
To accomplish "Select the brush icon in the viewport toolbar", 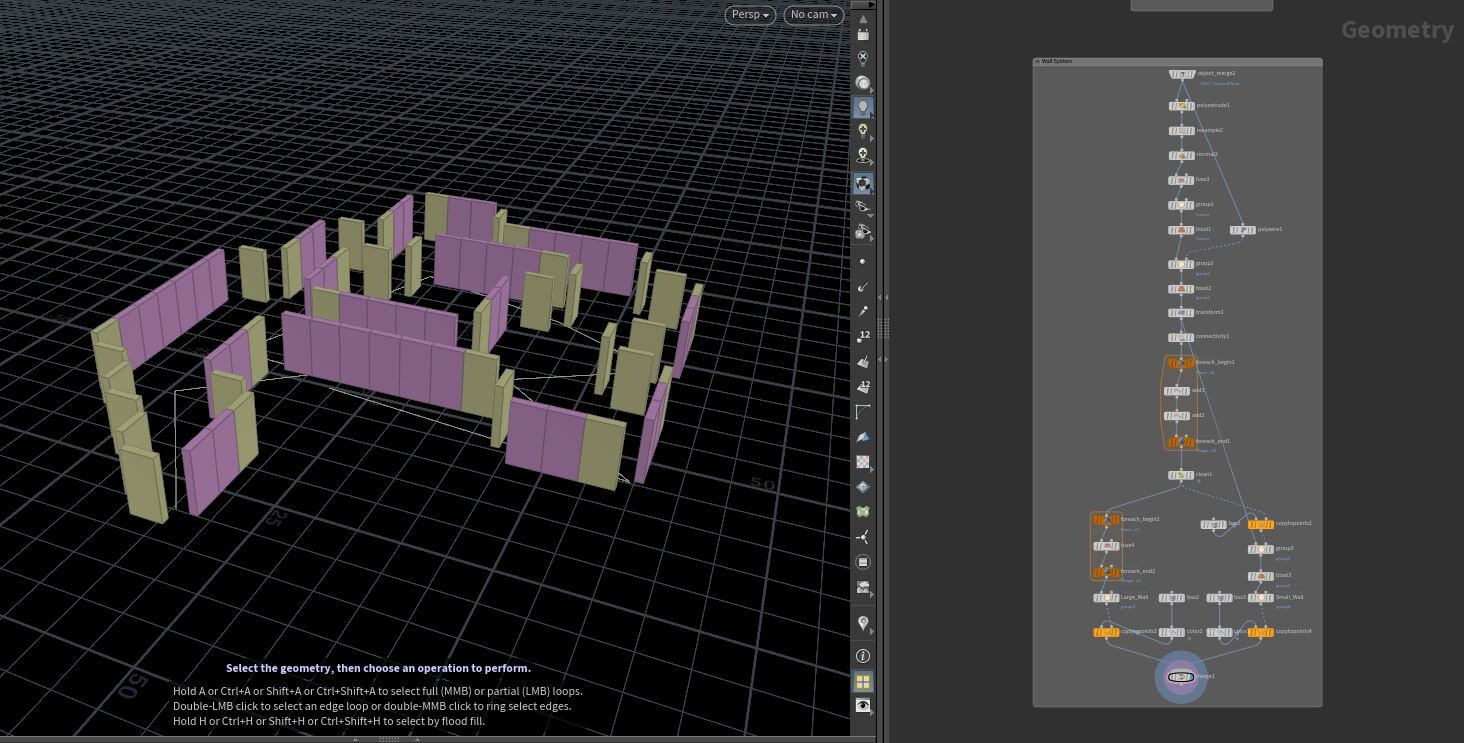I will (x=863, y=287).
